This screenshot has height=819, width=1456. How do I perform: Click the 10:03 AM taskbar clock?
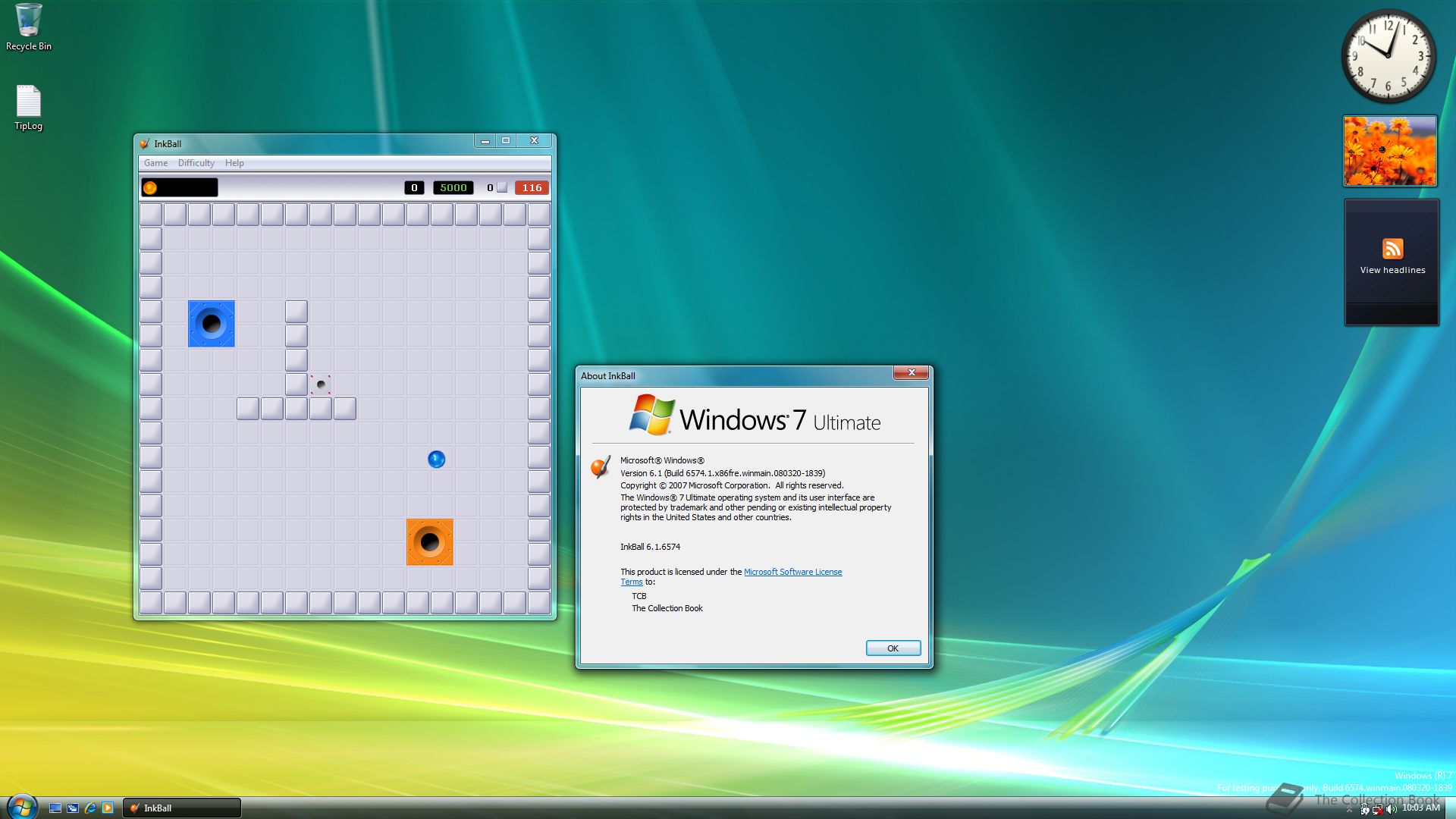click(x=1420, y=808)
